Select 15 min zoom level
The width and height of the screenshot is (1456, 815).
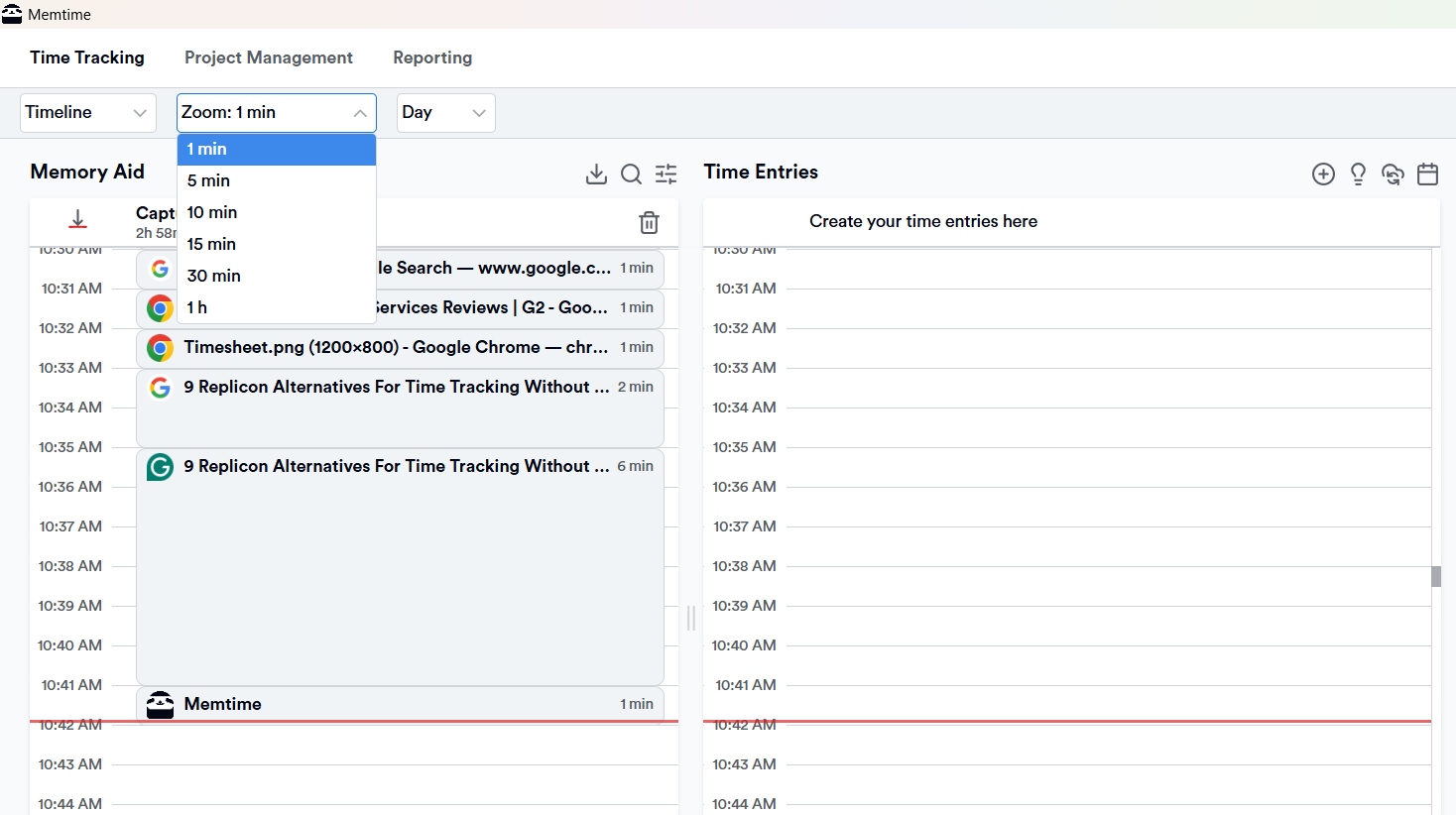277,244
